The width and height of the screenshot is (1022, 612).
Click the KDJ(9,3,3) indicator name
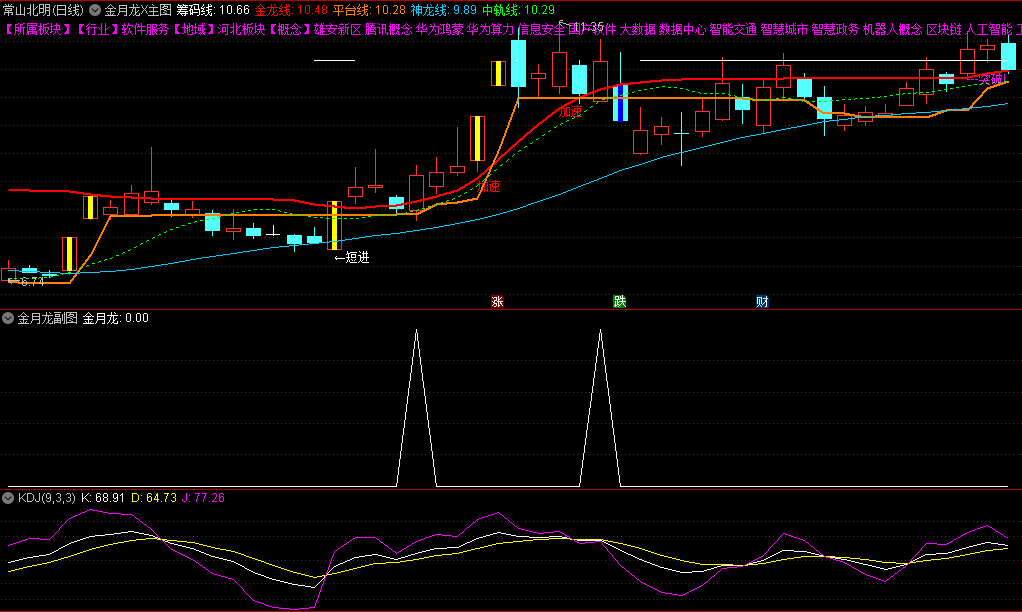pyautogui.click(x=47, y=498)
